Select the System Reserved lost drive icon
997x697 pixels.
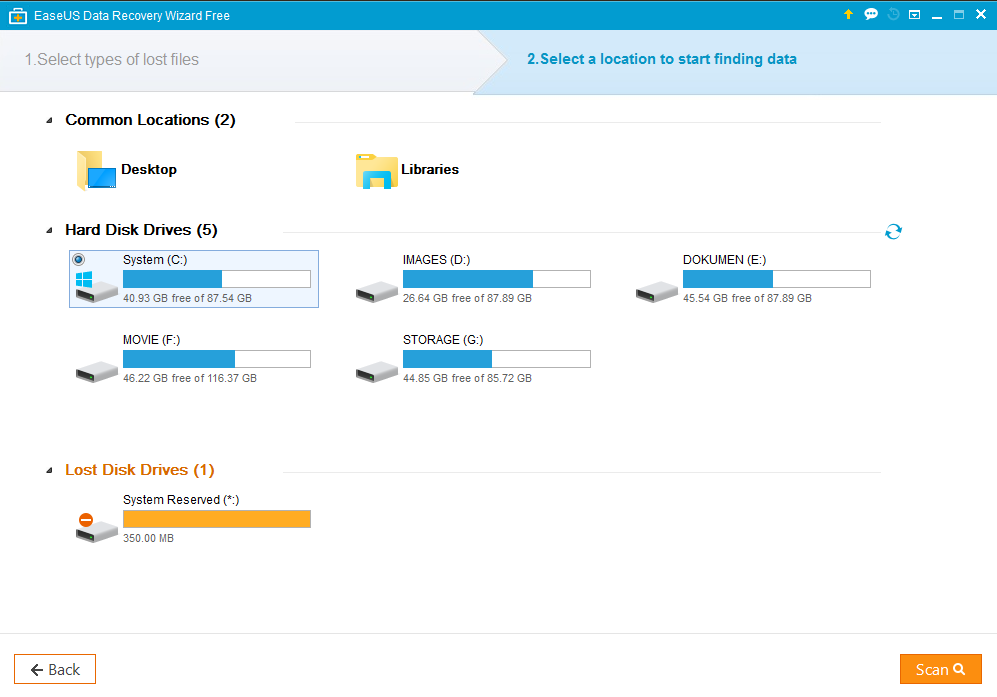coord(96,527)
